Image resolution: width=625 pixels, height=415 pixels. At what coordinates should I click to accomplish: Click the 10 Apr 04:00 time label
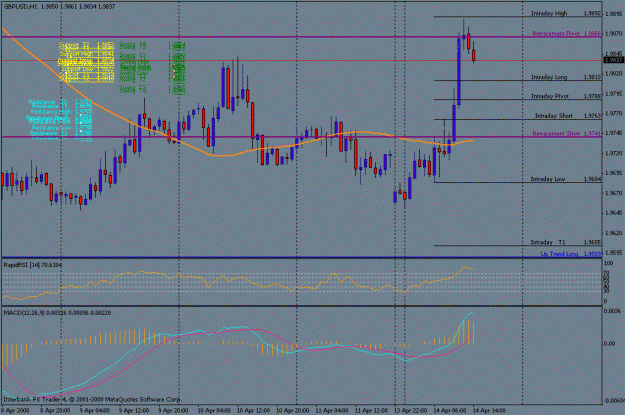(x=214, y=410)
